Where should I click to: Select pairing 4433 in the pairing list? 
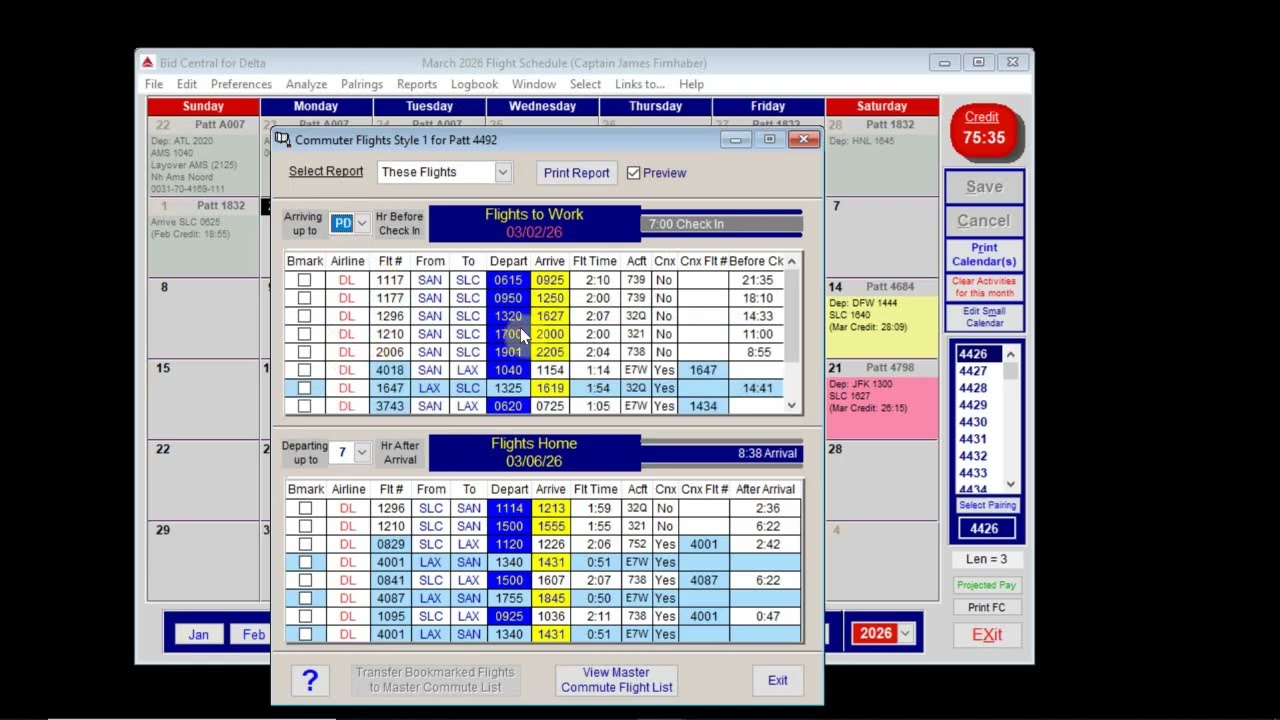click(x=973, y=473)
